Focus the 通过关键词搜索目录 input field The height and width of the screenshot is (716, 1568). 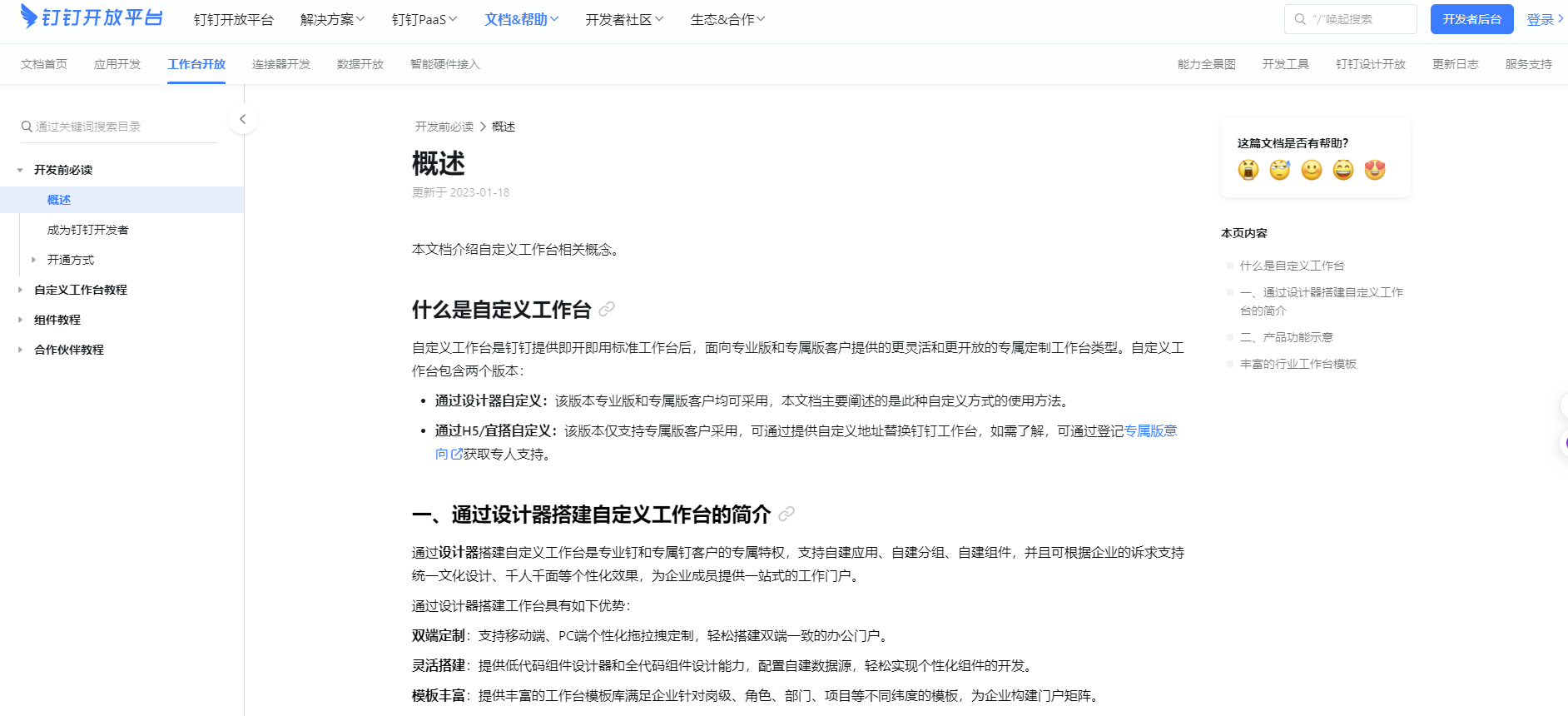[119, 127]
